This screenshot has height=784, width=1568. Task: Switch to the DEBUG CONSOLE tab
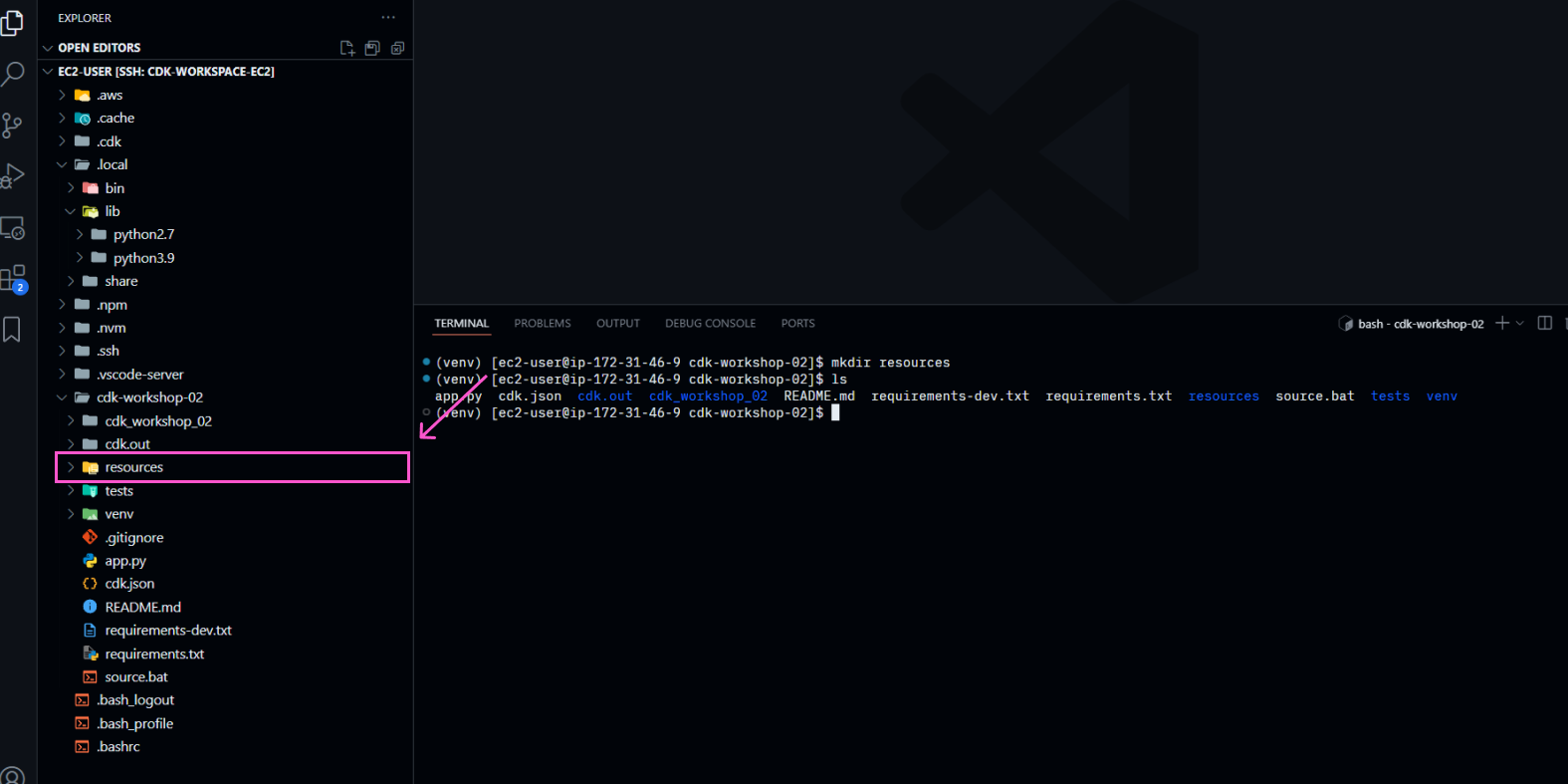pos(711,324)
